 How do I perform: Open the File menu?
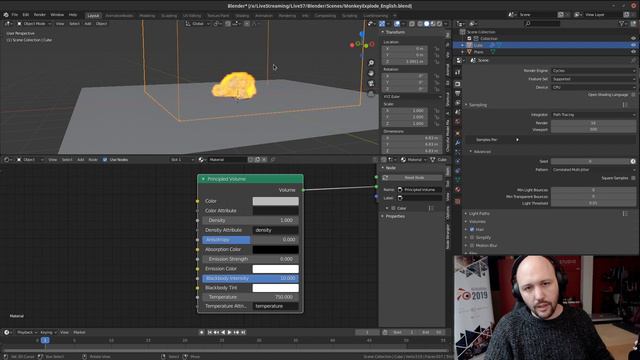coord(15,15)
